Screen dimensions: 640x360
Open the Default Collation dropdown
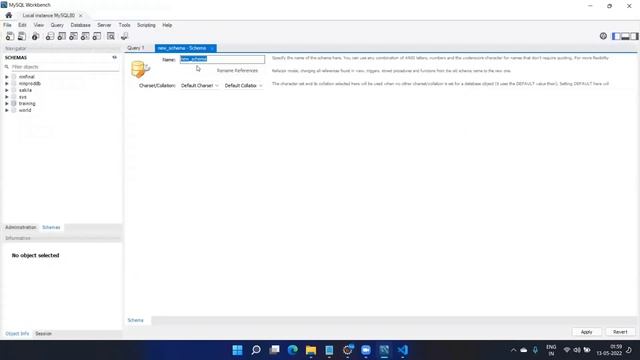pyautogui.click(x=243, y=86)
